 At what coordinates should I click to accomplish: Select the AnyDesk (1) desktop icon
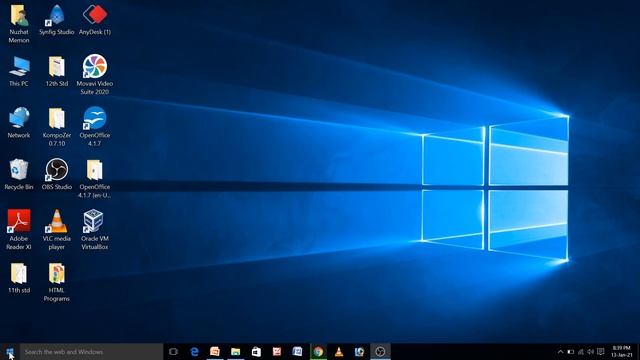click(x=95, y=20)
